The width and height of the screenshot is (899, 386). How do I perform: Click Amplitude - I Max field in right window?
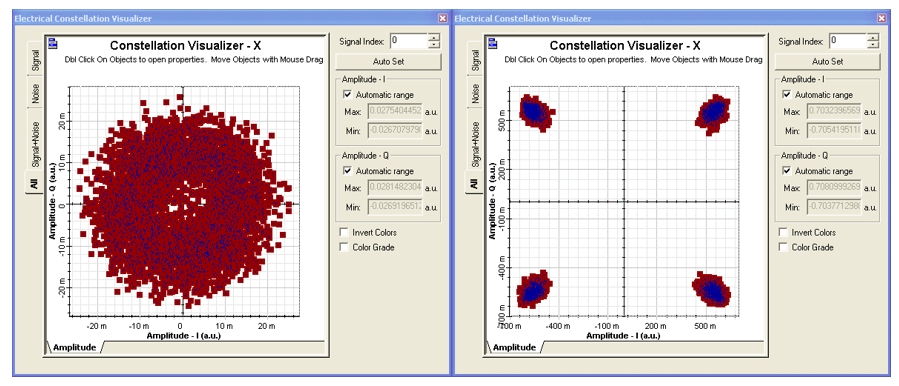(834, 112)
